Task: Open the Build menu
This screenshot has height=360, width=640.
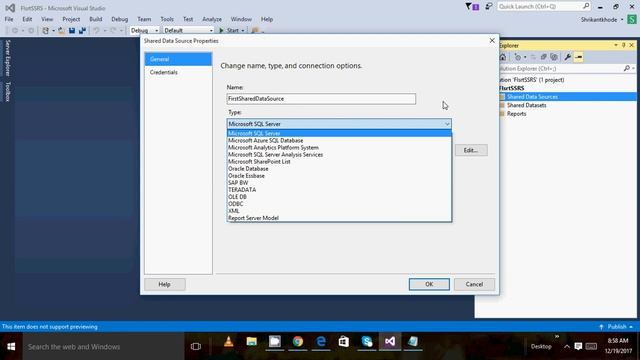Action: click(x=96, y=19)
